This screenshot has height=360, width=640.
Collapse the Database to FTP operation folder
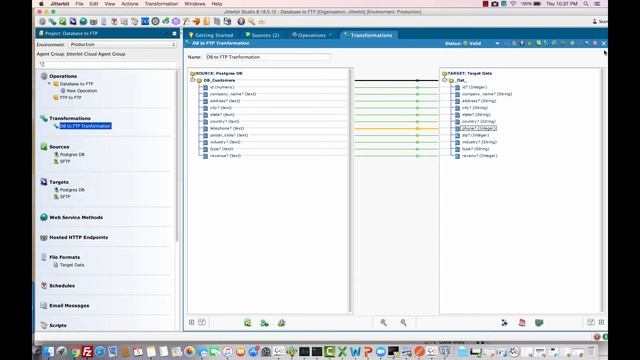(49, 84)
